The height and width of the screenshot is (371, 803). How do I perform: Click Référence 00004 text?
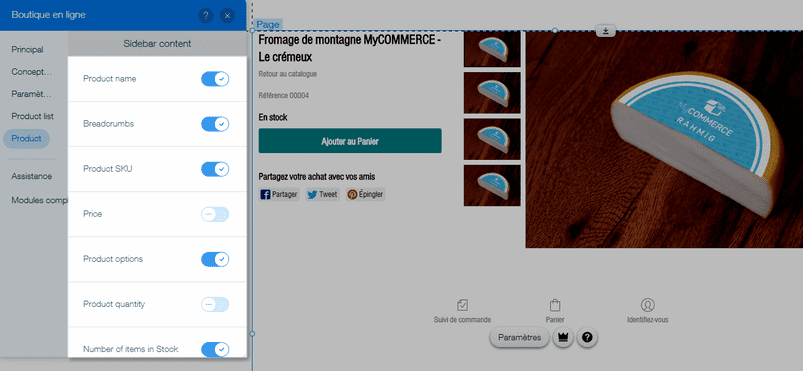tap(284, 96)
